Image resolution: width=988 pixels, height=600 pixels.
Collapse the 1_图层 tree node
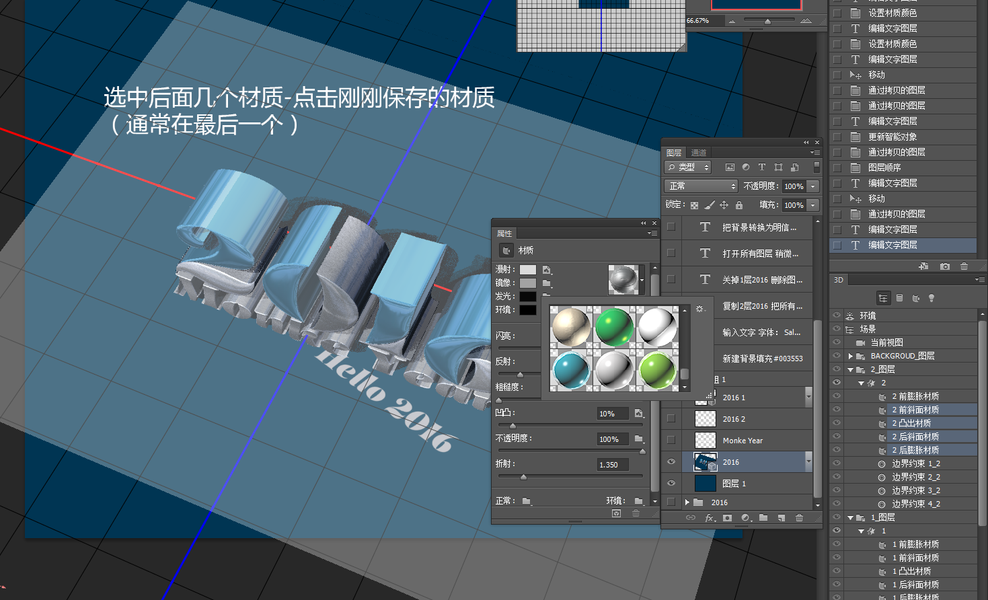tap(851, 517)
